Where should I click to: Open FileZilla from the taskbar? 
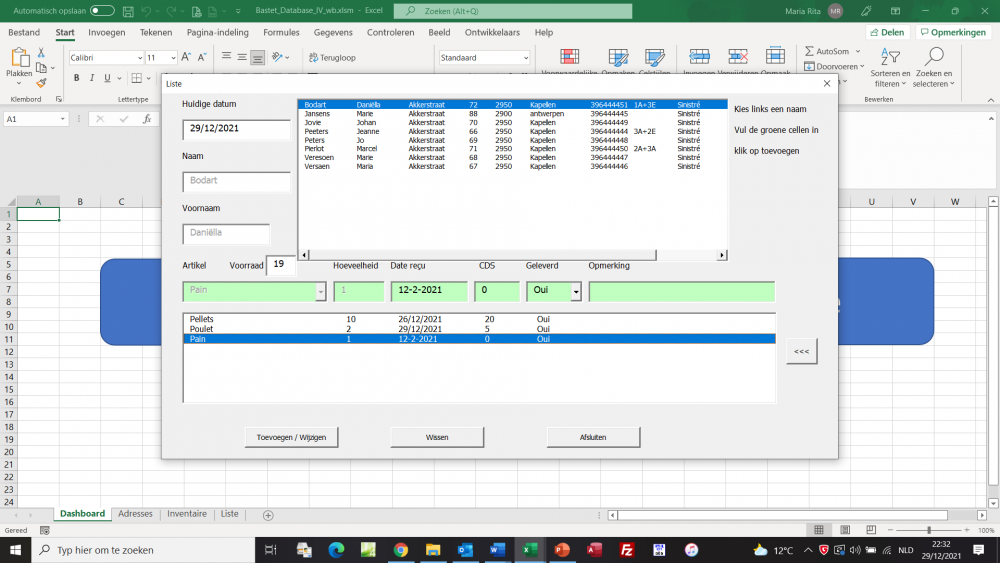[627, 550]
